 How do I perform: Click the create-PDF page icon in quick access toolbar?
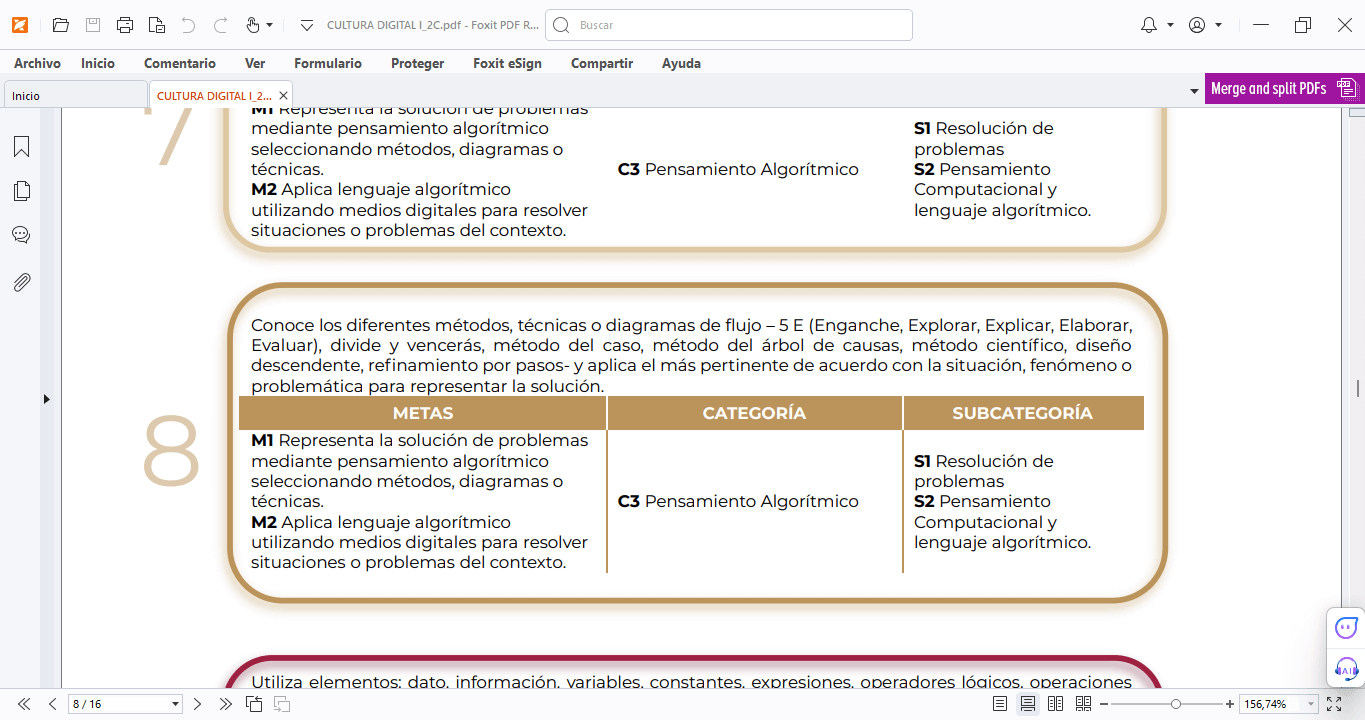156,25
